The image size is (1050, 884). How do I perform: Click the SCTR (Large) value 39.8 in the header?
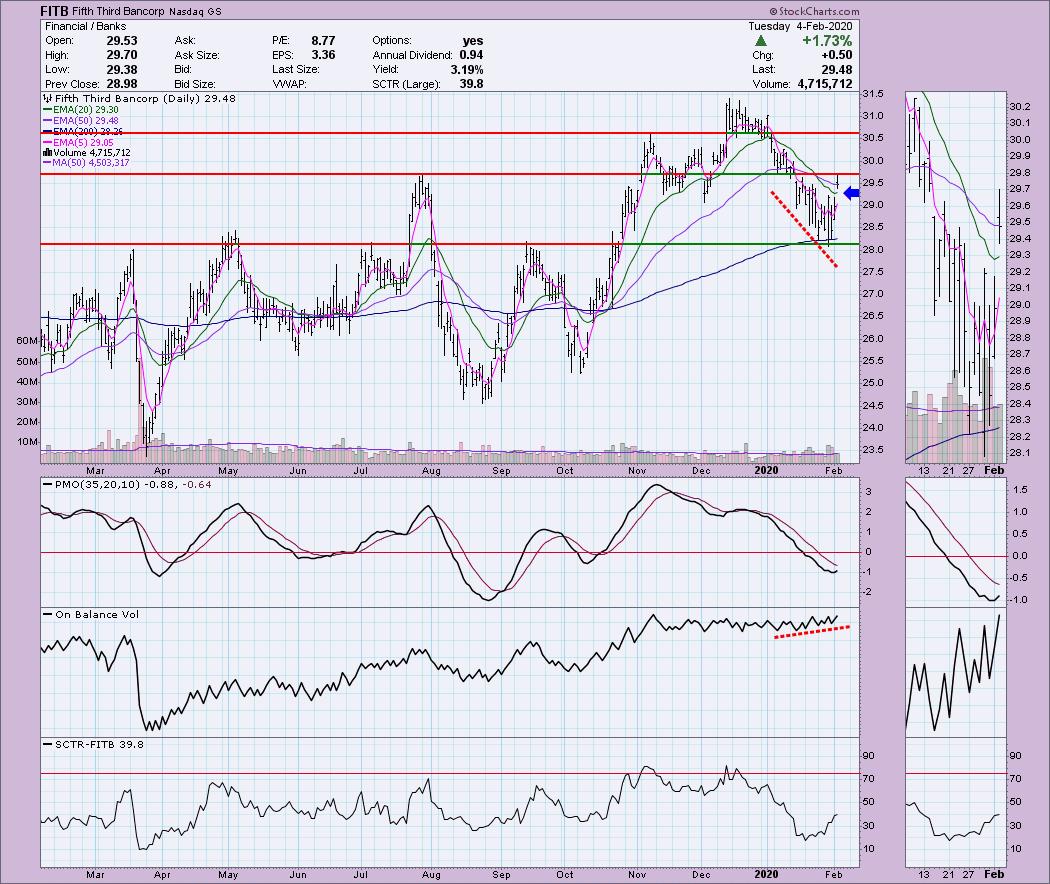(x=471, y=84)
